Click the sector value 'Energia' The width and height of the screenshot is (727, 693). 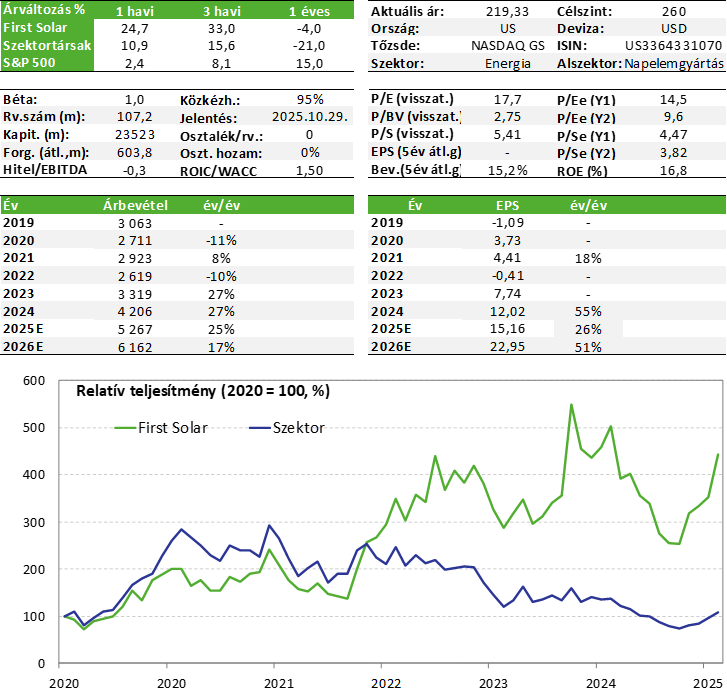508,64
